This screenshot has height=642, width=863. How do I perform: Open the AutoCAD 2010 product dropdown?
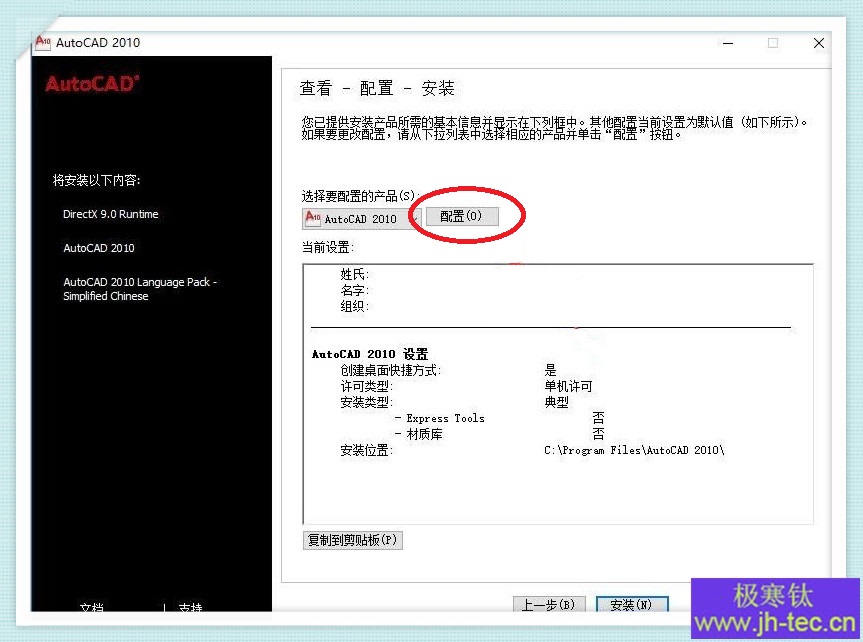362,219
